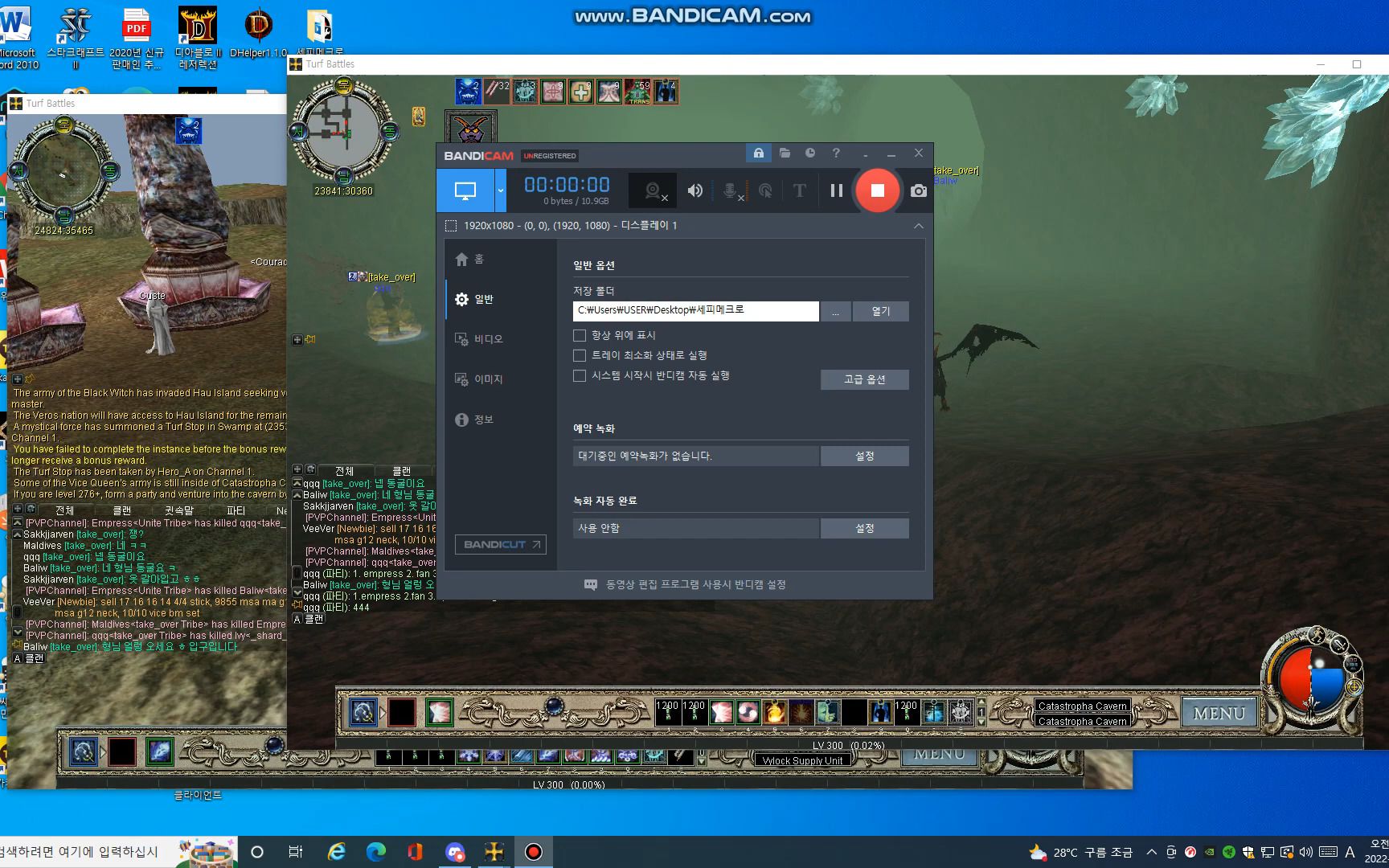
Task: Click the capture area selection rectangle icon
Action: pos(451,226)
